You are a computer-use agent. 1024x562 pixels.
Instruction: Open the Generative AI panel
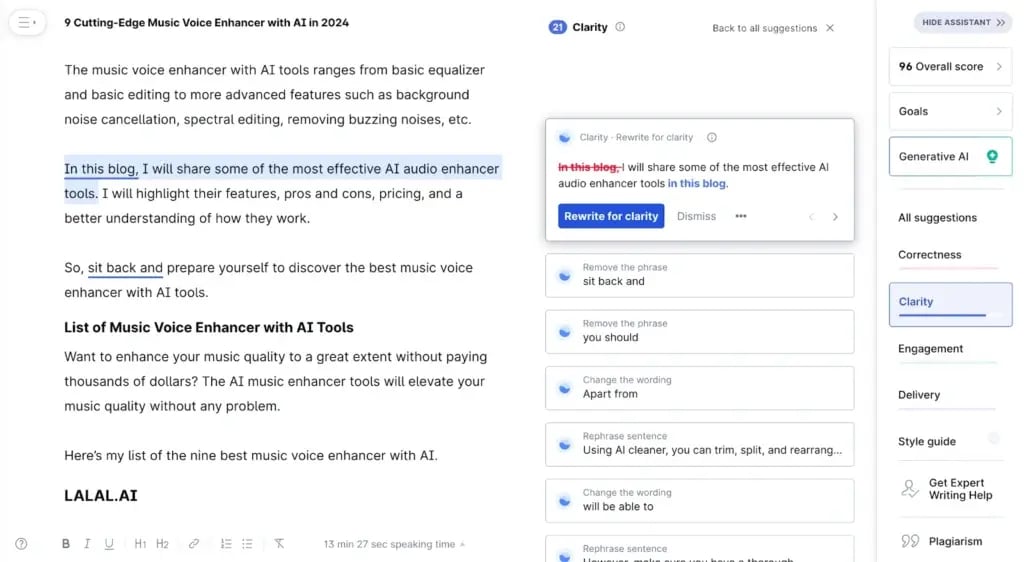point(950,157)
